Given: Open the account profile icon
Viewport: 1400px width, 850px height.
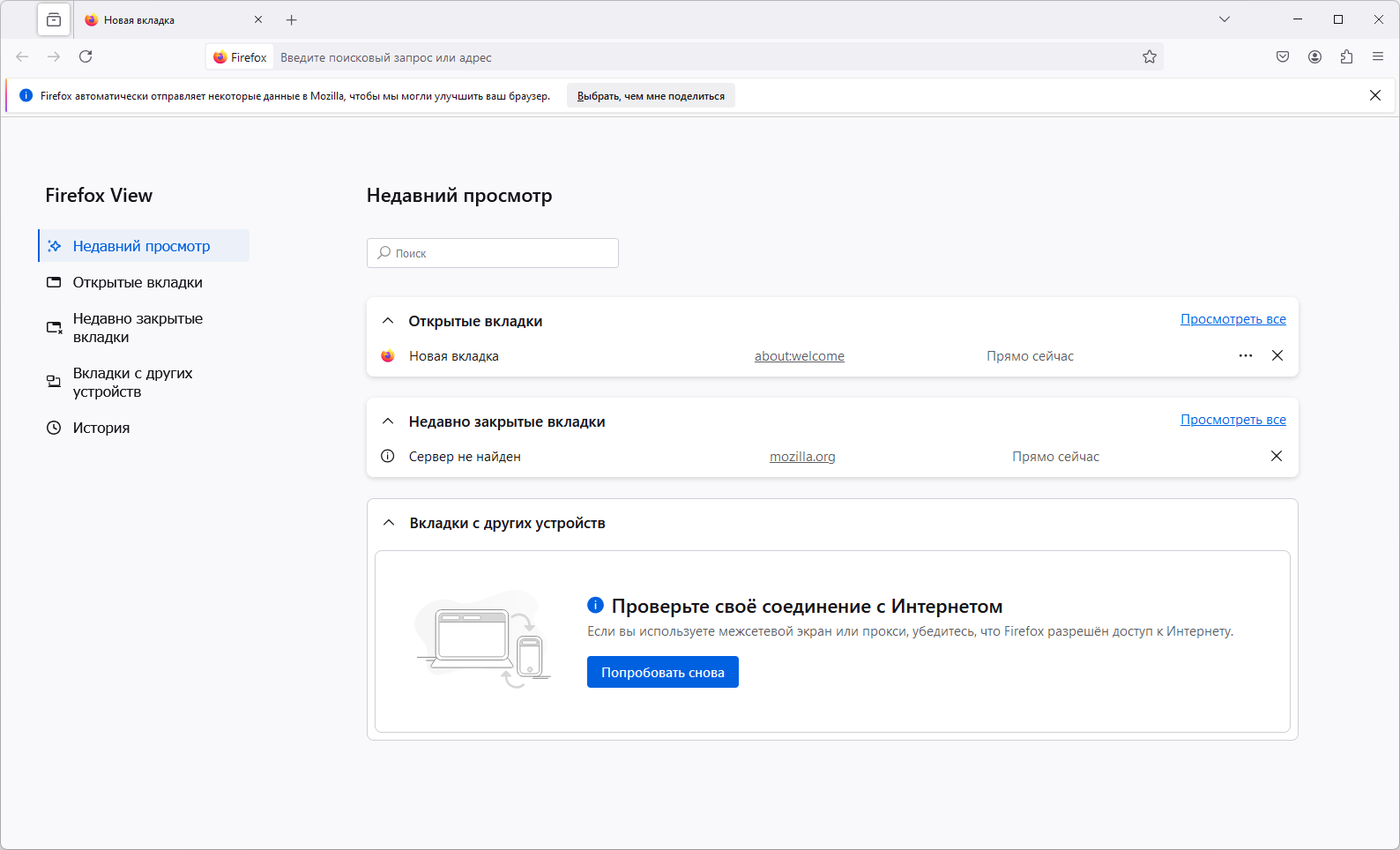Looking at the screenshot, I should point(1314,56).
